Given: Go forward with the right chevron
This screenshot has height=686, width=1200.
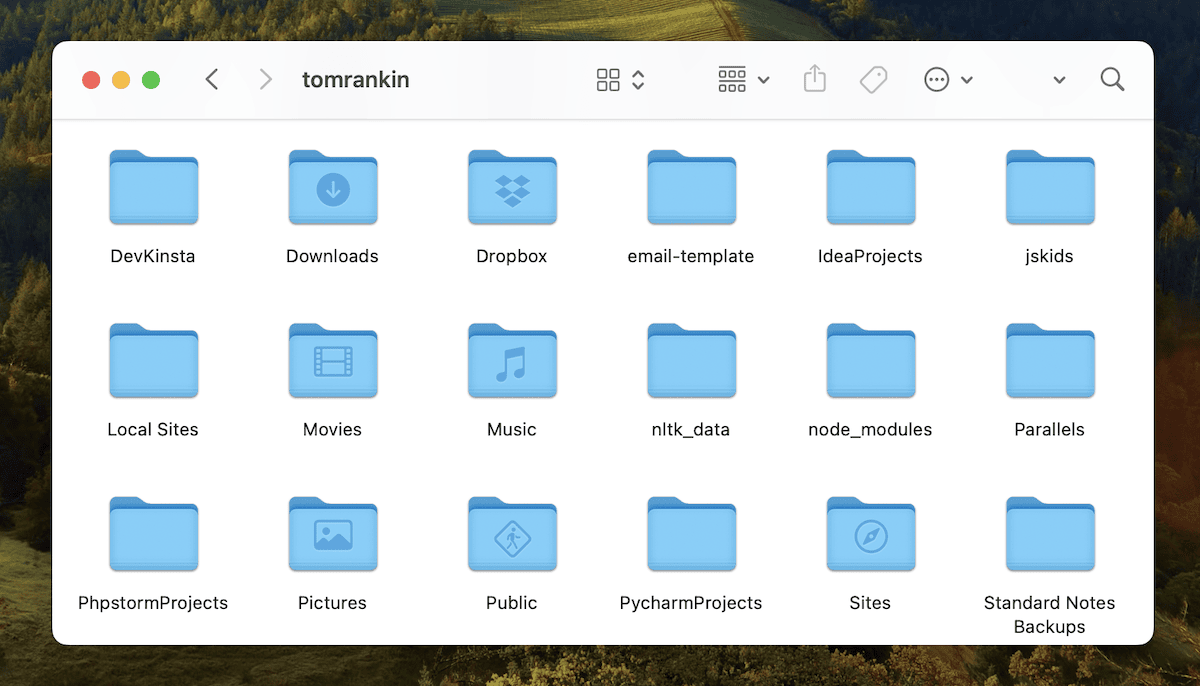Looking at the screenshot, I should click(x=265, y=79).
